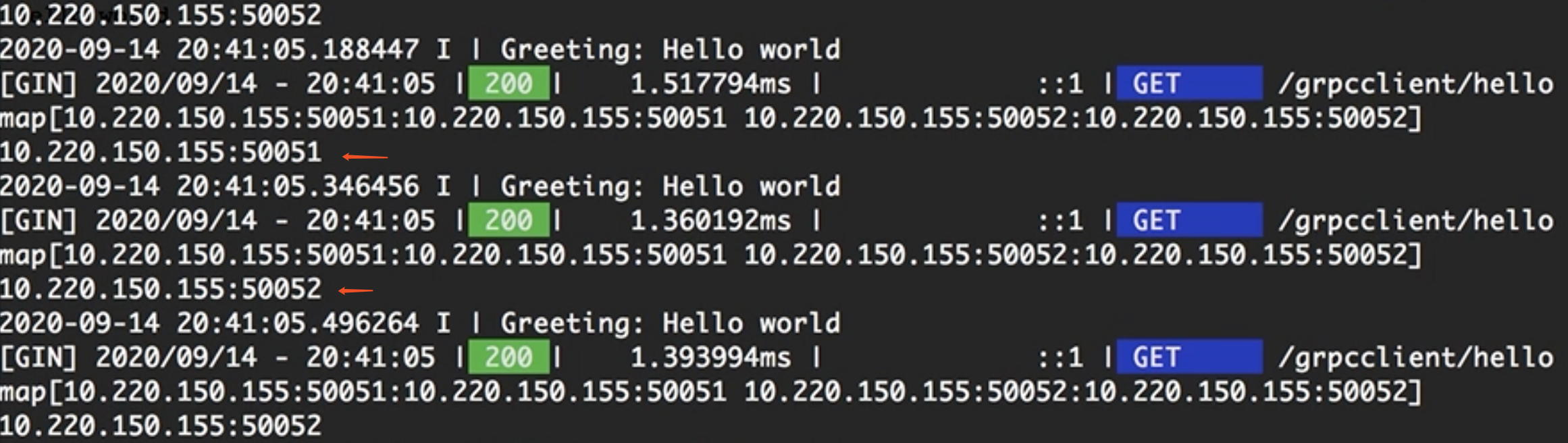Click the third green 200 status badge
The image size is (1568, 443).
(x=508, y=357)
